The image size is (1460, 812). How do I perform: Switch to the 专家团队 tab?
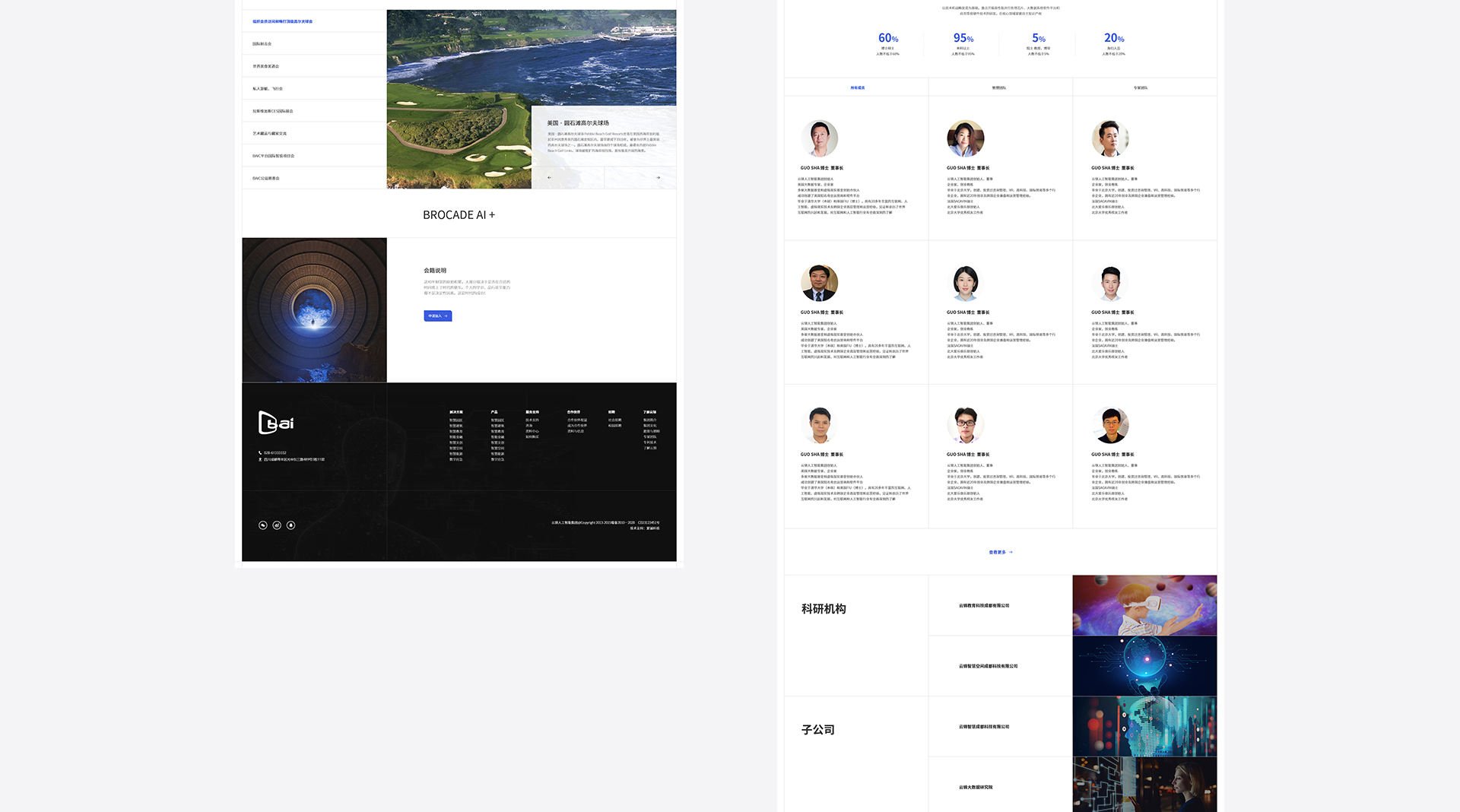point(1141,88)
